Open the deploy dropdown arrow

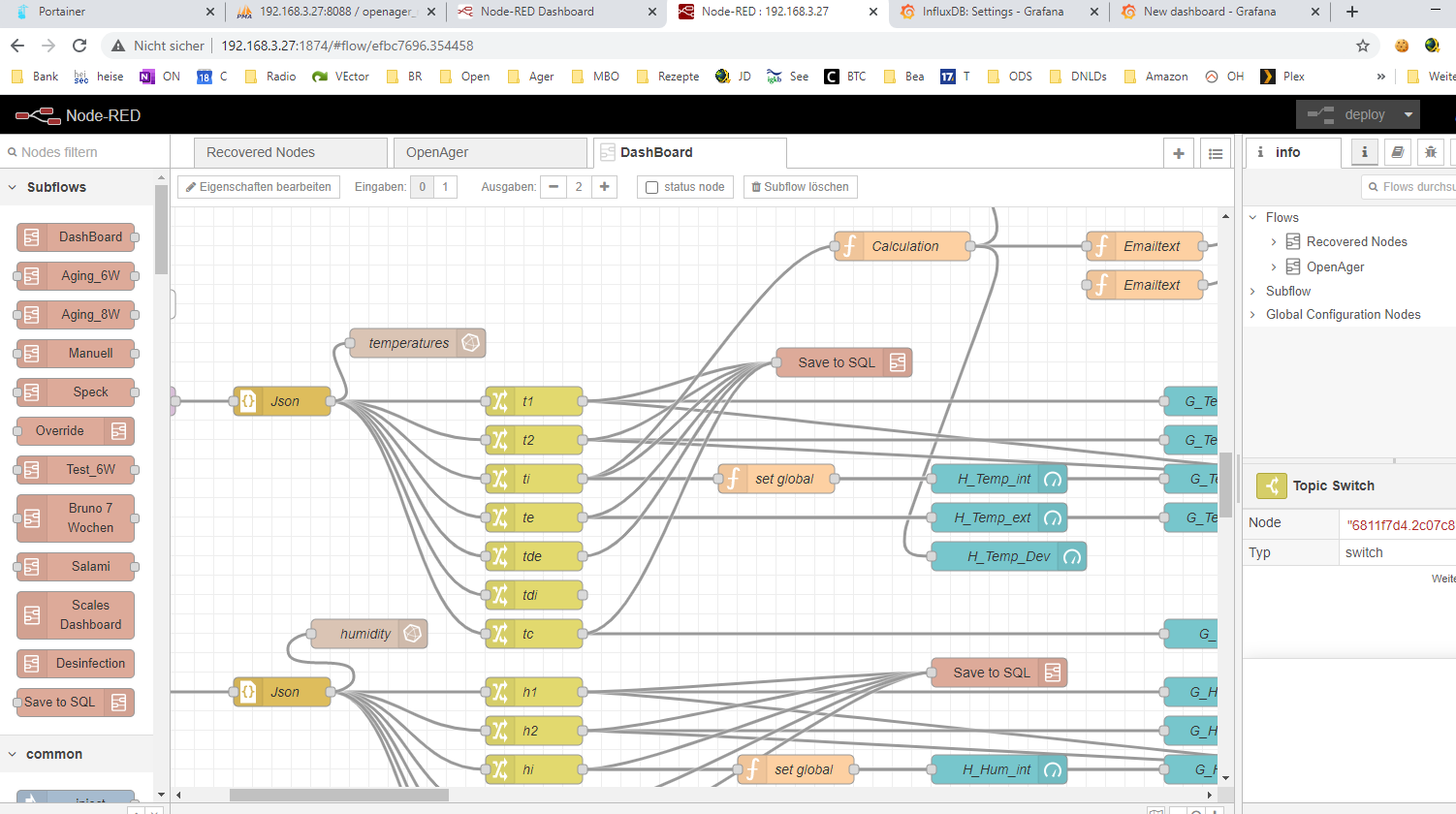click(1409, 114)
